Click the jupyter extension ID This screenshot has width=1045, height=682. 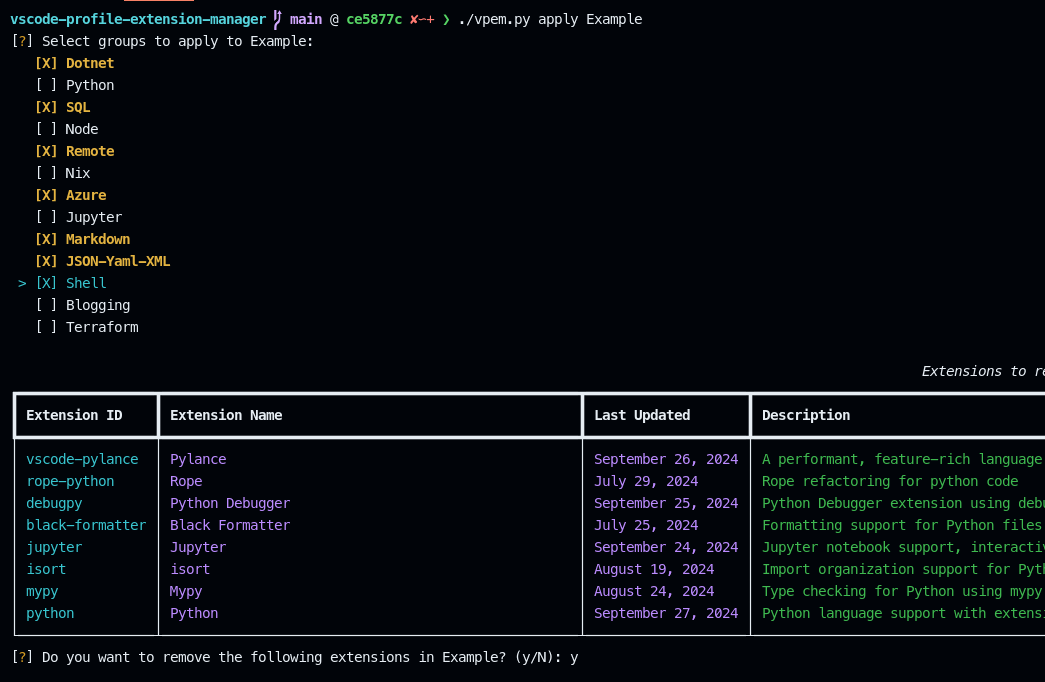(x=54, y=547)
